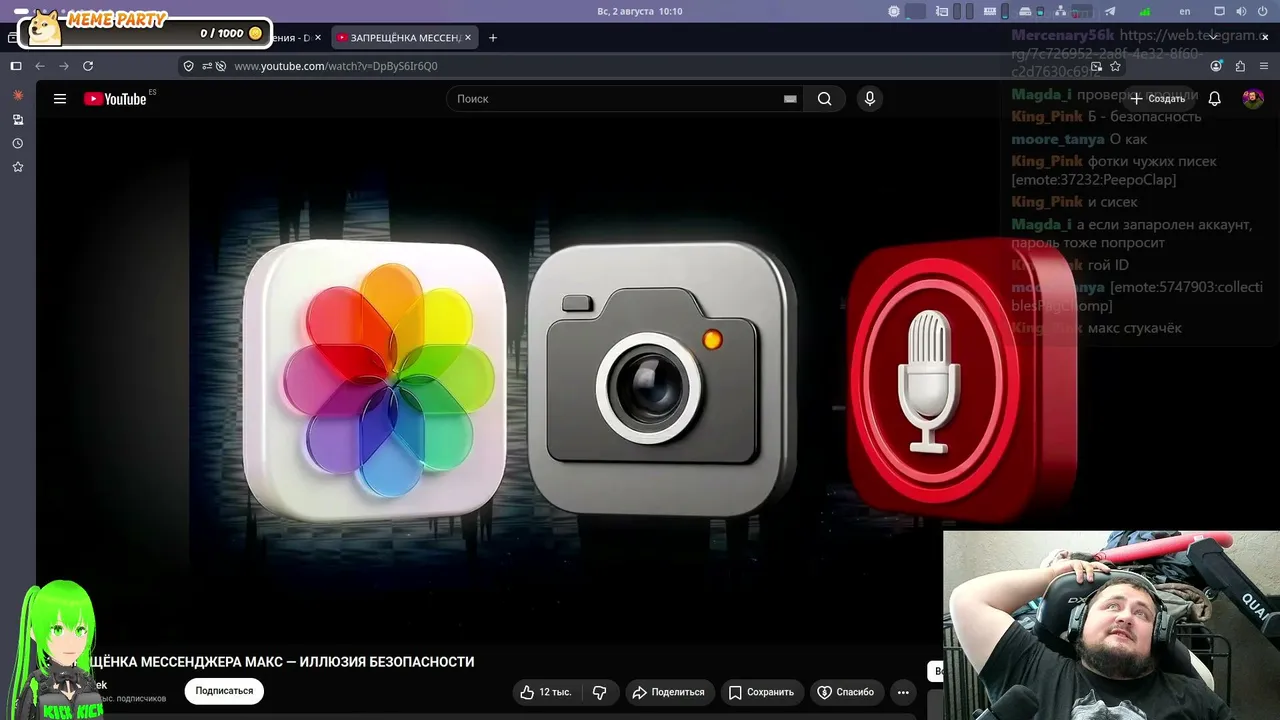Click the Telegram tray icon
The width and height of the screenshot is (1280, 720).
(1110, 11)
